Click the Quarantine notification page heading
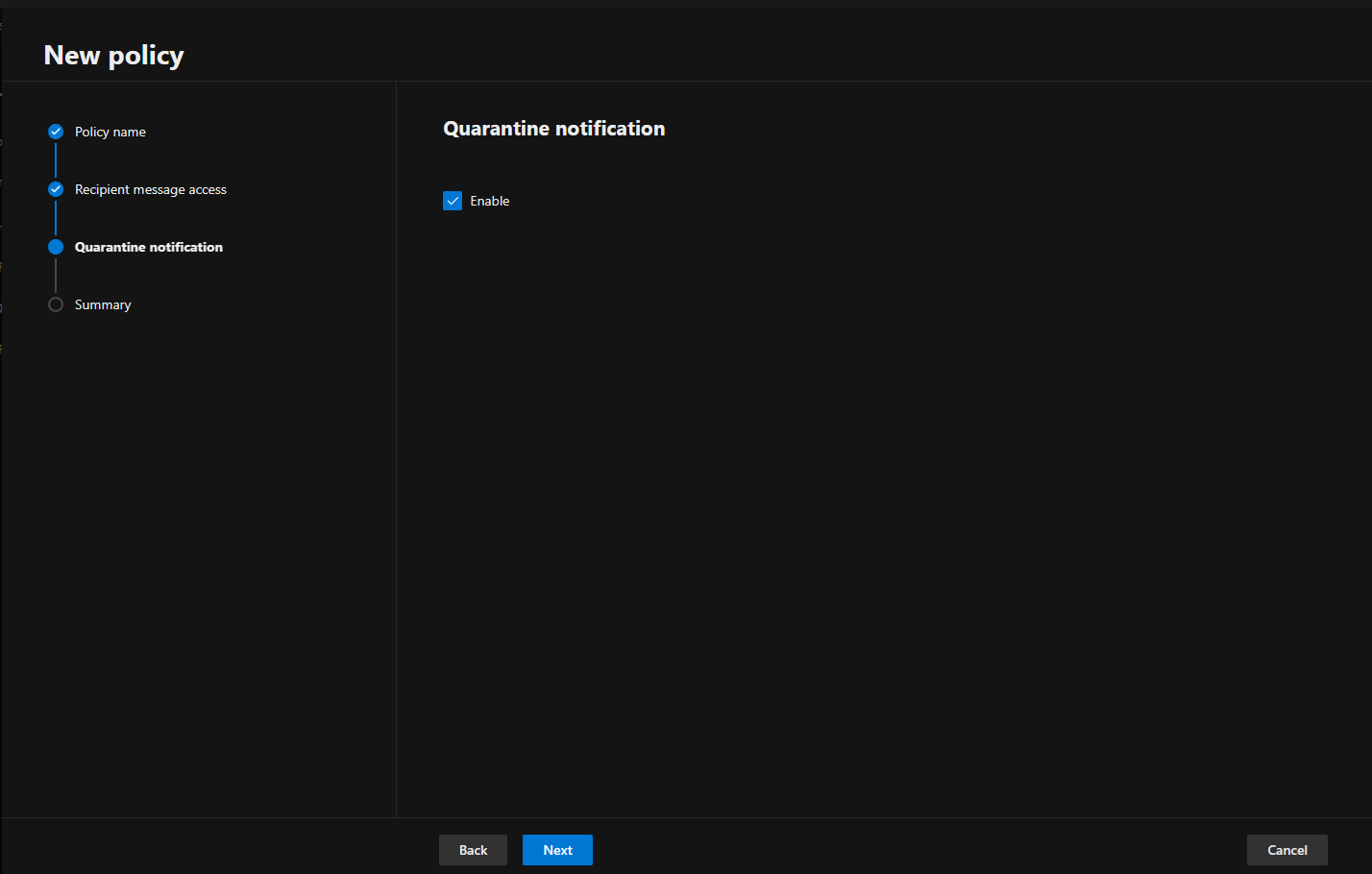The width and height of the screenshot is (1372, 874). tap(553, 129)
